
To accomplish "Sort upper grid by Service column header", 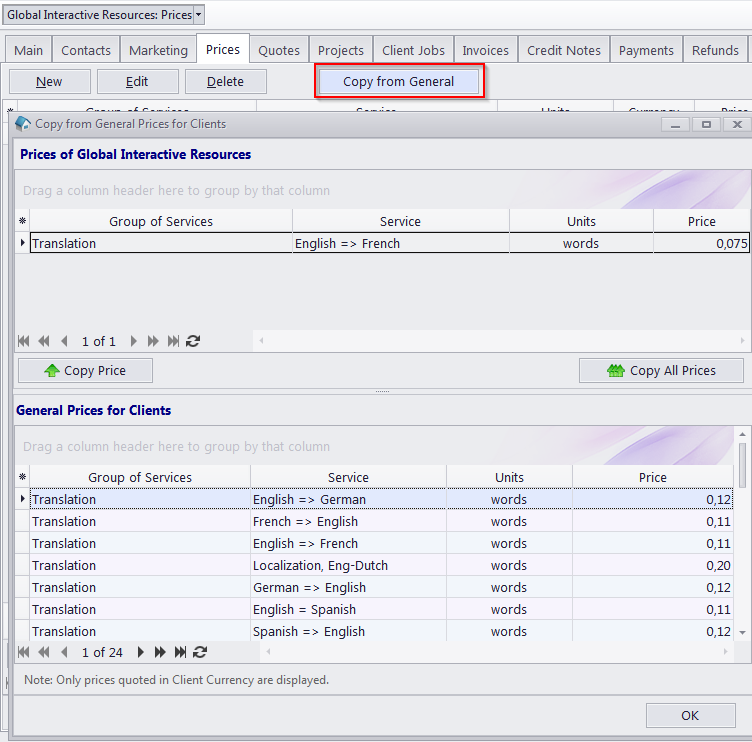I will coord(400,221).
